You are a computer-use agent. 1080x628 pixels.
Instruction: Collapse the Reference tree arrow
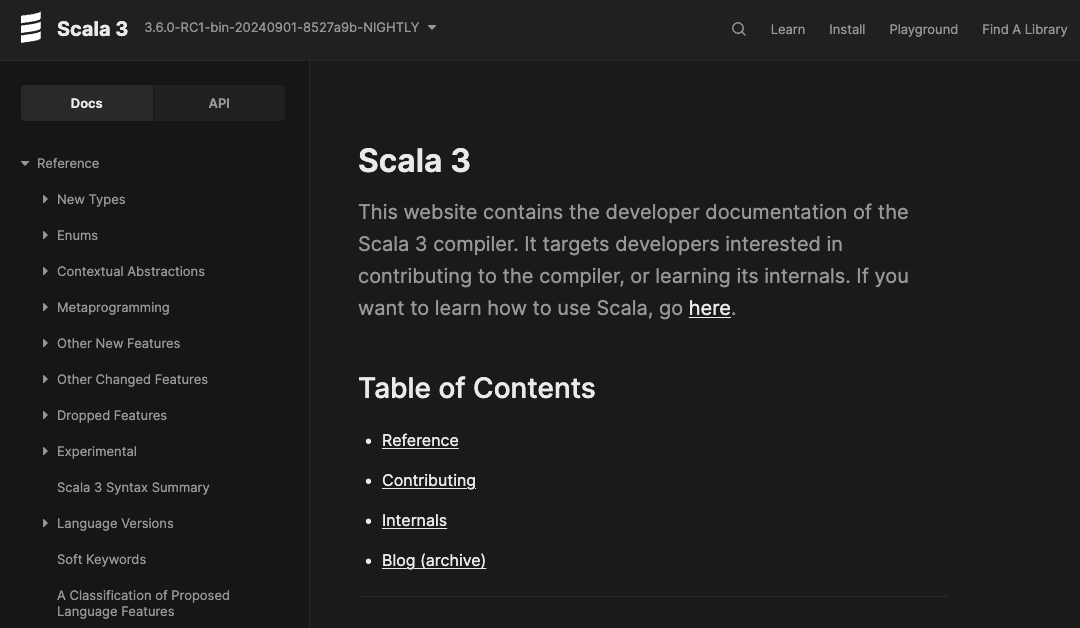click(25, 163)
